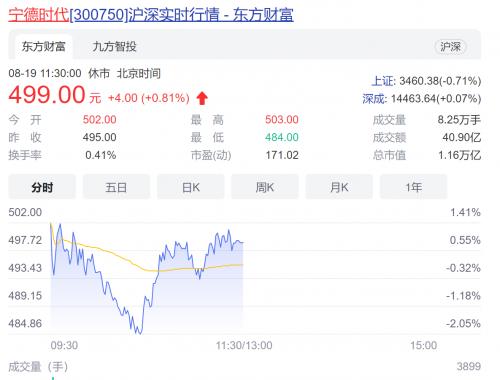Select the 分时 chart view
Image resolution: width=500 pixels, height=380 pixels.
coord(42,187)
